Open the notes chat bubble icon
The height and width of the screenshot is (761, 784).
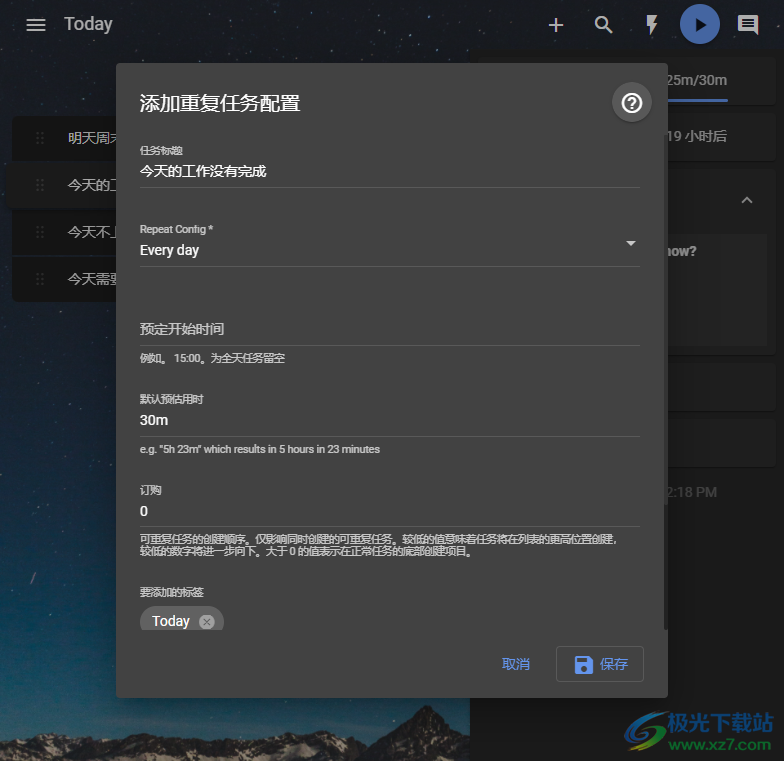[748, 25]
